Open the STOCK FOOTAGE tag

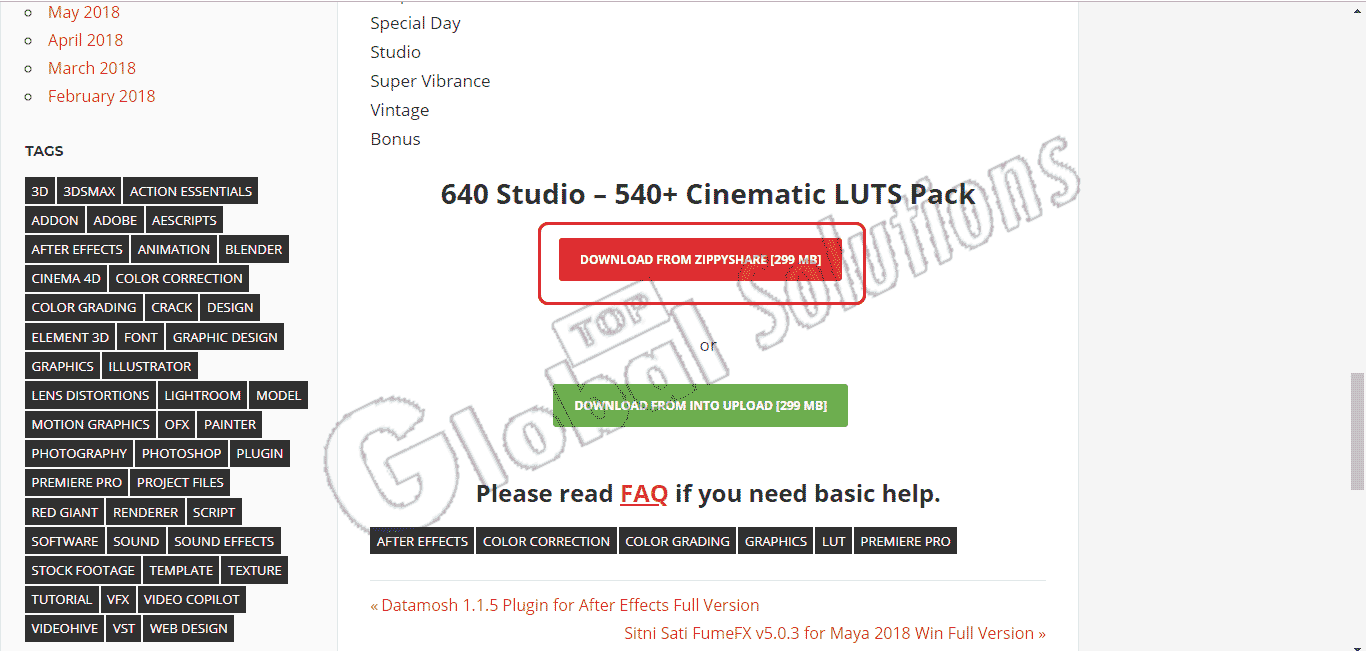coord(83,570)
